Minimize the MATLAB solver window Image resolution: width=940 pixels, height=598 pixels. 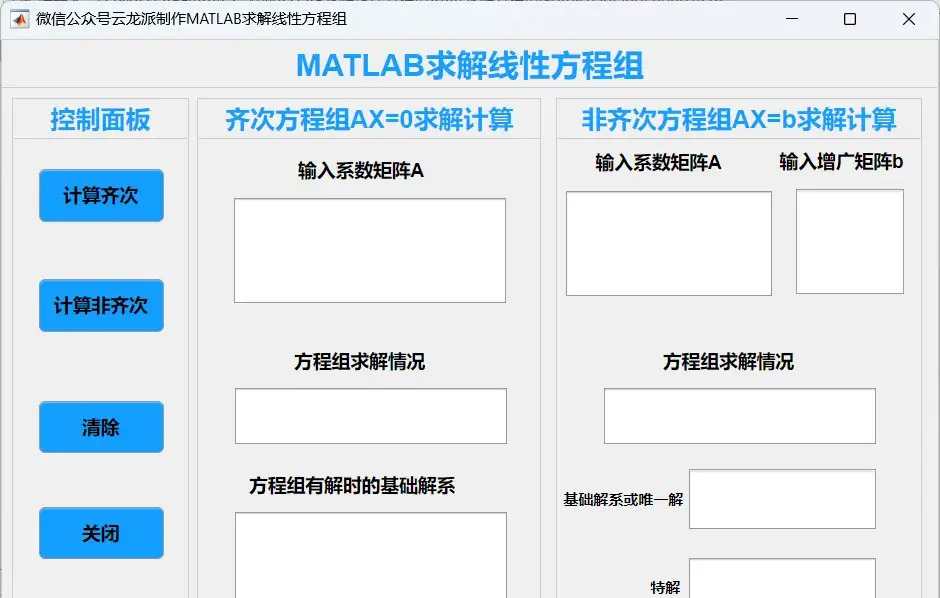click(x=792, y=19)
